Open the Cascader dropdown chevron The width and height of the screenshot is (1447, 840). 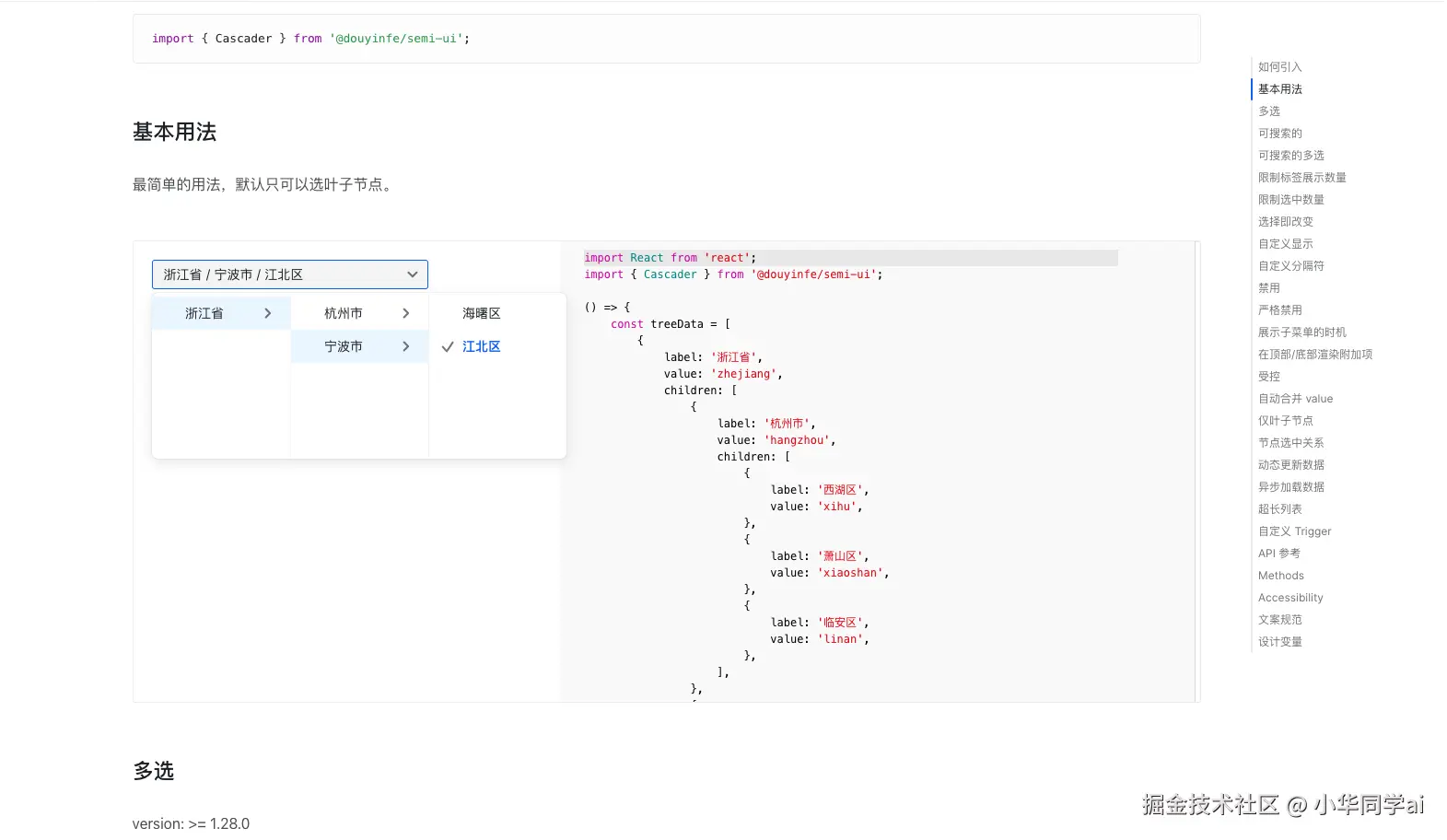pyautogui.click(x=413, y=274)
